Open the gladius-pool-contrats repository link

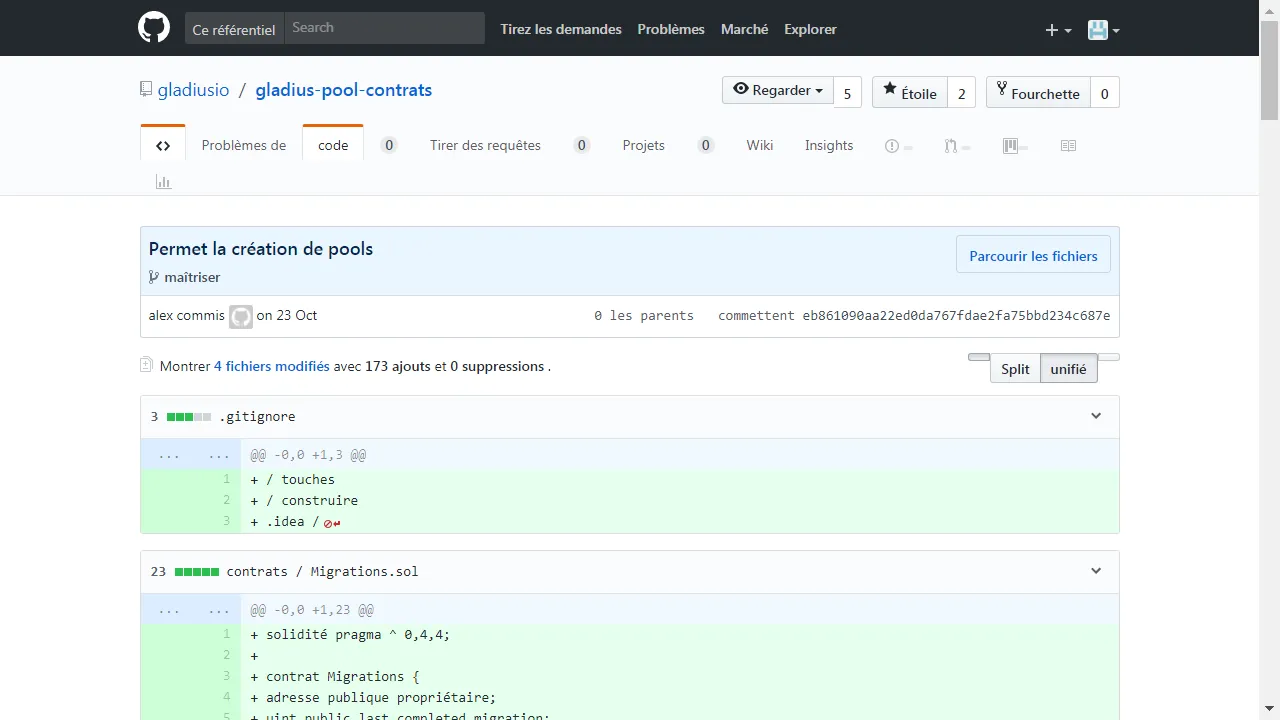pos(344,90)
